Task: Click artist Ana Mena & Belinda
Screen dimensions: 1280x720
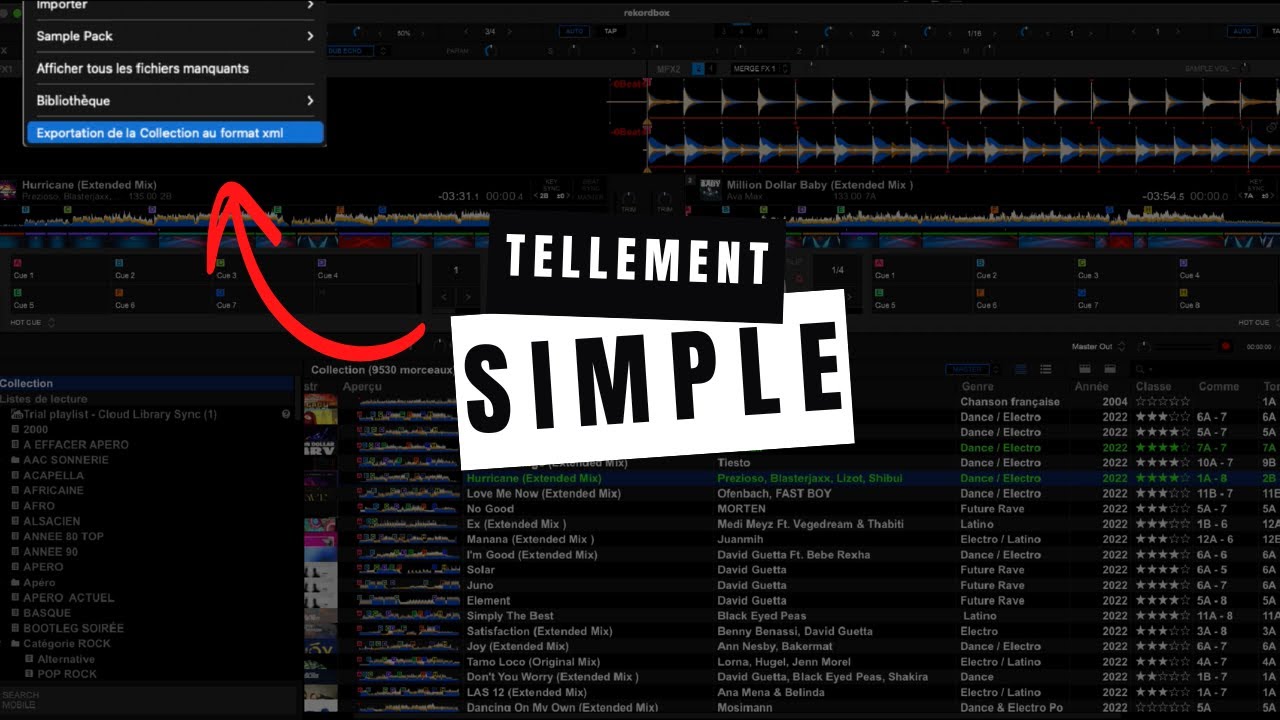Action: point(771,692)
